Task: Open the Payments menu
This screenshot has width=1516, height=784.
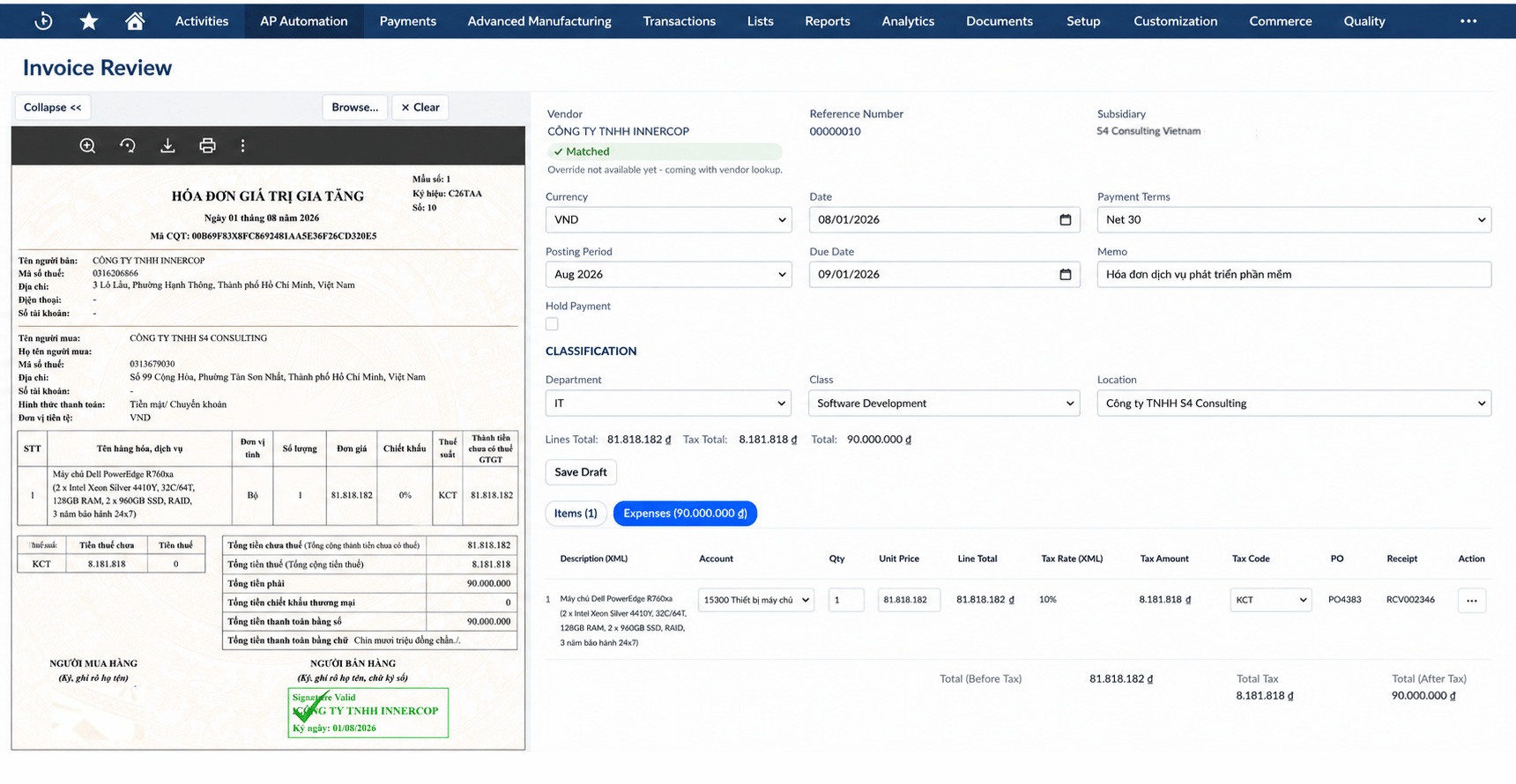Action: click(408, 21)
